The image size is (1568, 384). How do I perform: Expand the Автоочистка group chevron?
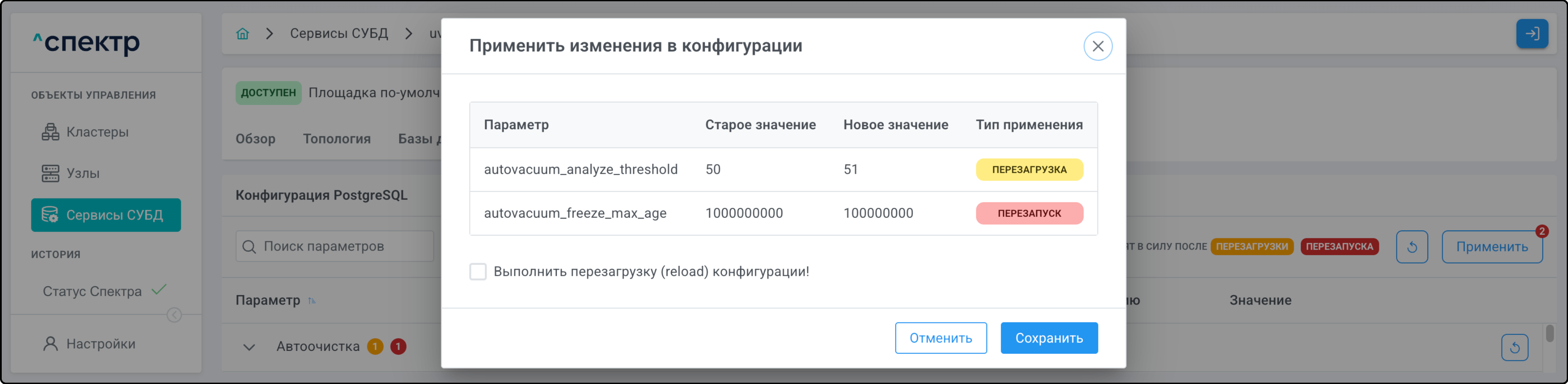[249, 347]
